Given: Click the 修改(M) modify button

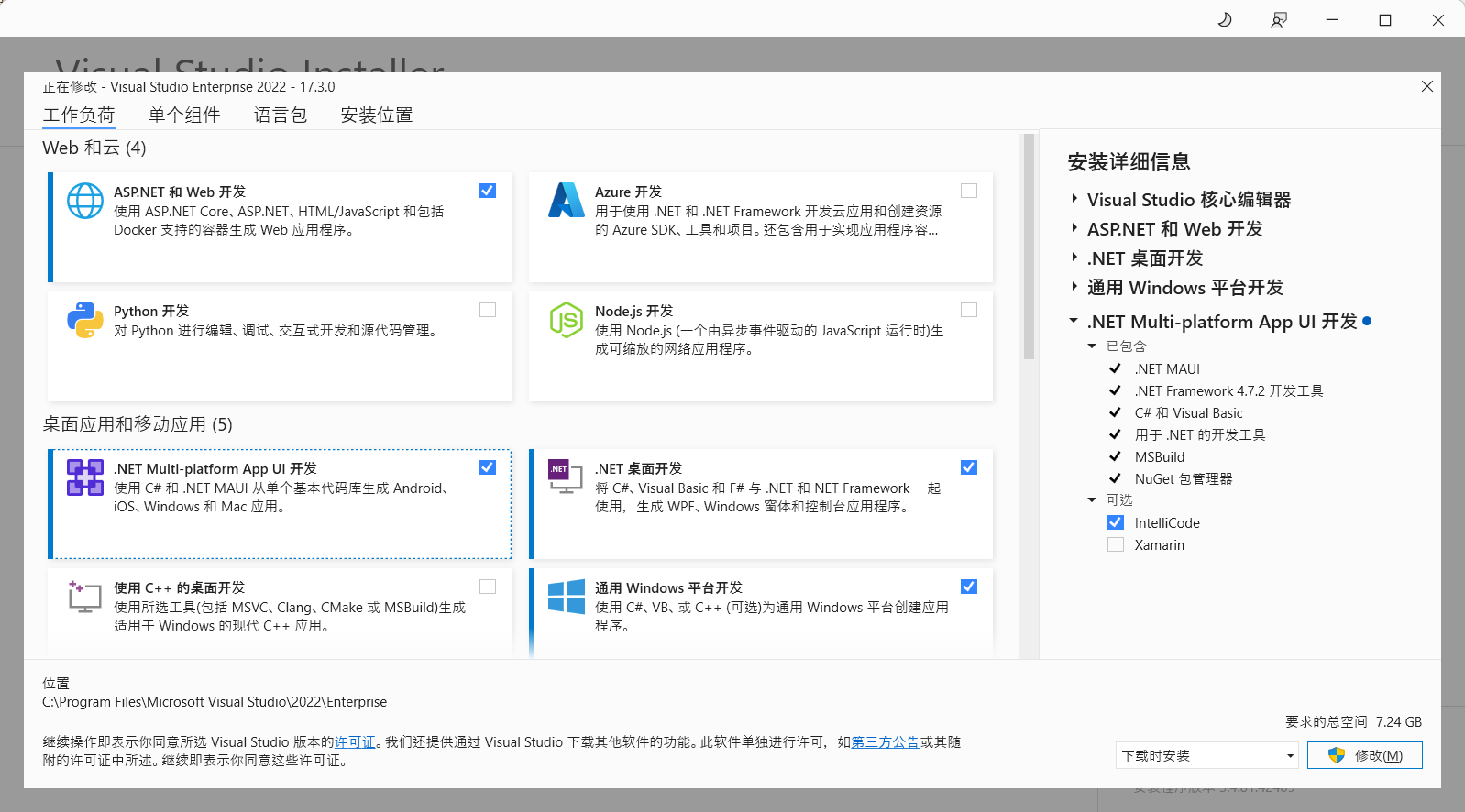Looking at the screenshot, I should click(x=1365, y=755).
